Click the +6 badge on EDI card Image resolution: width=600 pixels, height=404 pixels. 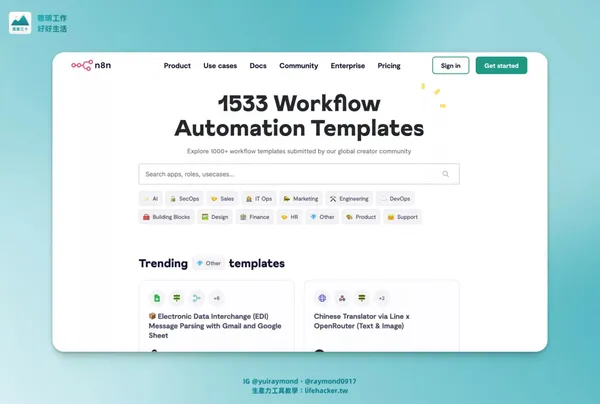[x=216, y=298]
